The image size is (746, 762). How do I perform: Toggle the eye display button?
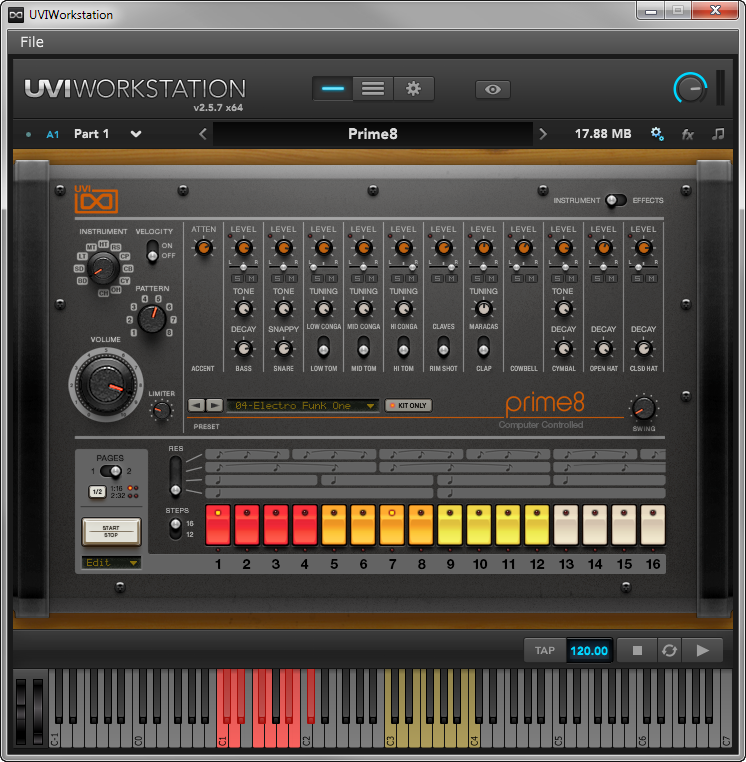pyautogui.click(x=492, y=89)
